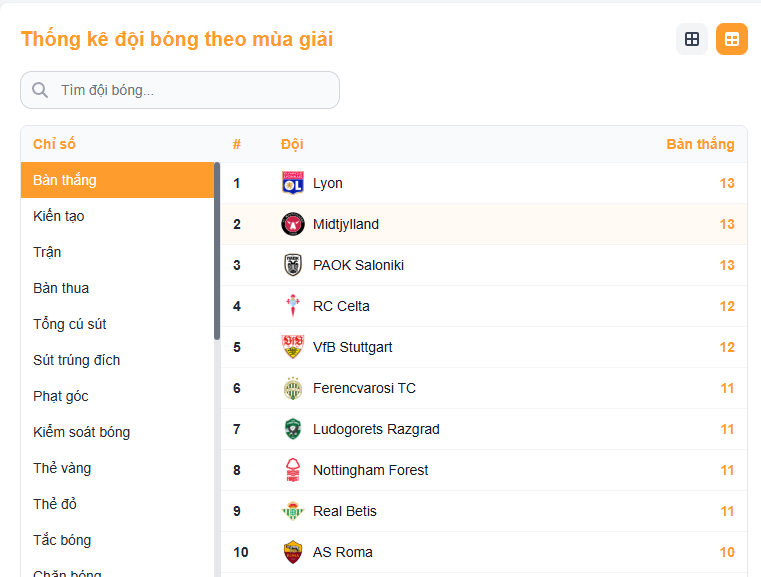Choose the Tổng cú sút metric

click(x=70, y=324)
